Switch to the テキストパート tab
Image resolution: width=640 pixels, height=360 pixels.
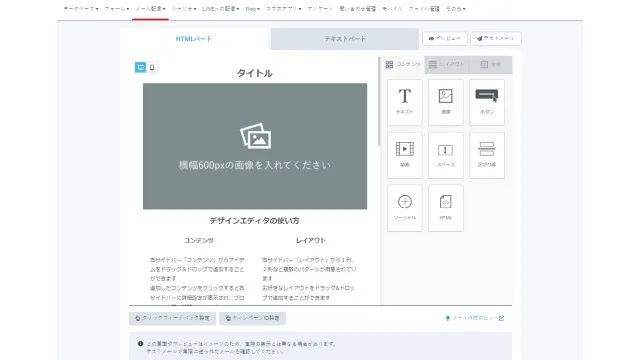pyautogui.click(x=344, y=39)
